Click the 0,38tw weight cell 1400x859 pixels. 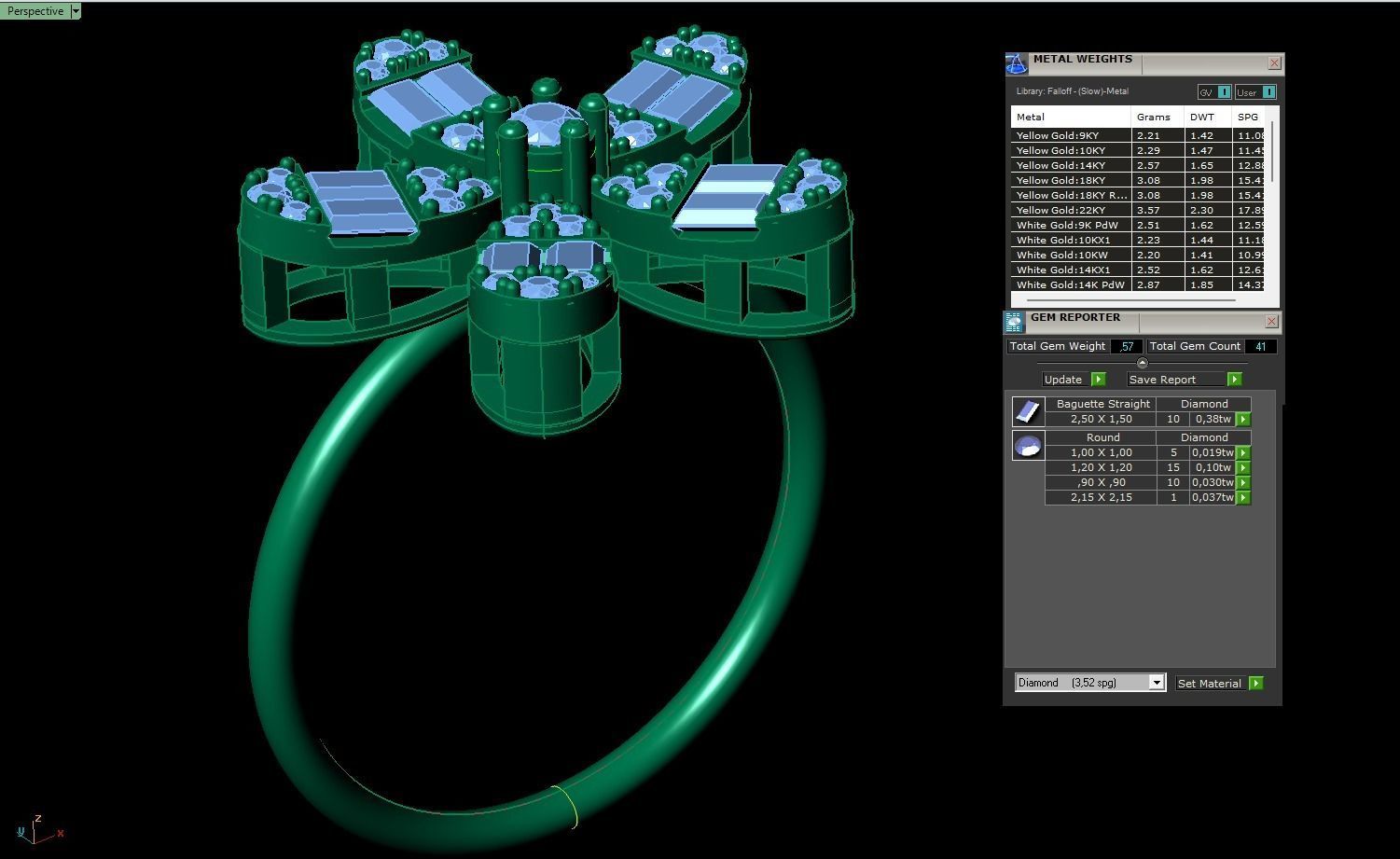coord(1213,419)
